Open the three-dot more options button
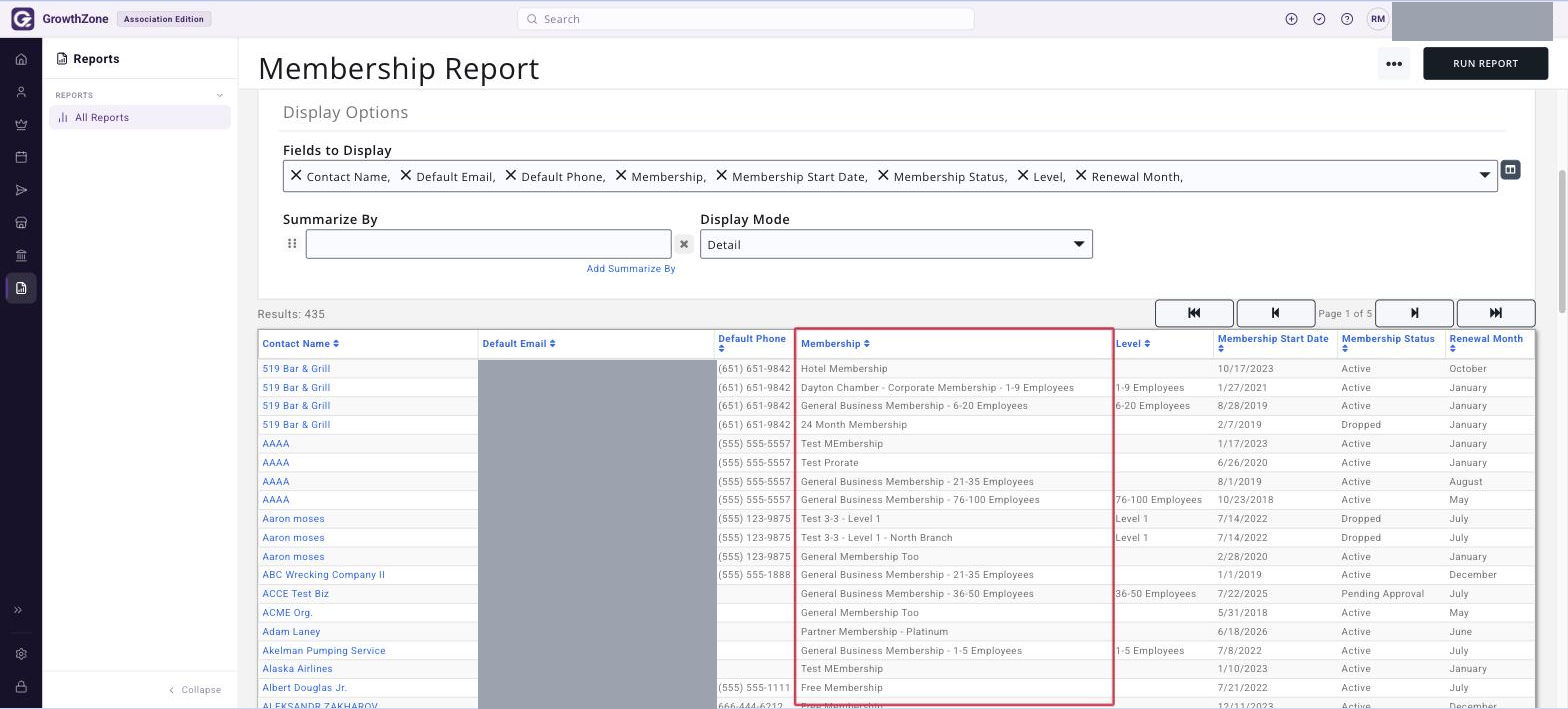Screen dimensions: 1568x709 1394,63
